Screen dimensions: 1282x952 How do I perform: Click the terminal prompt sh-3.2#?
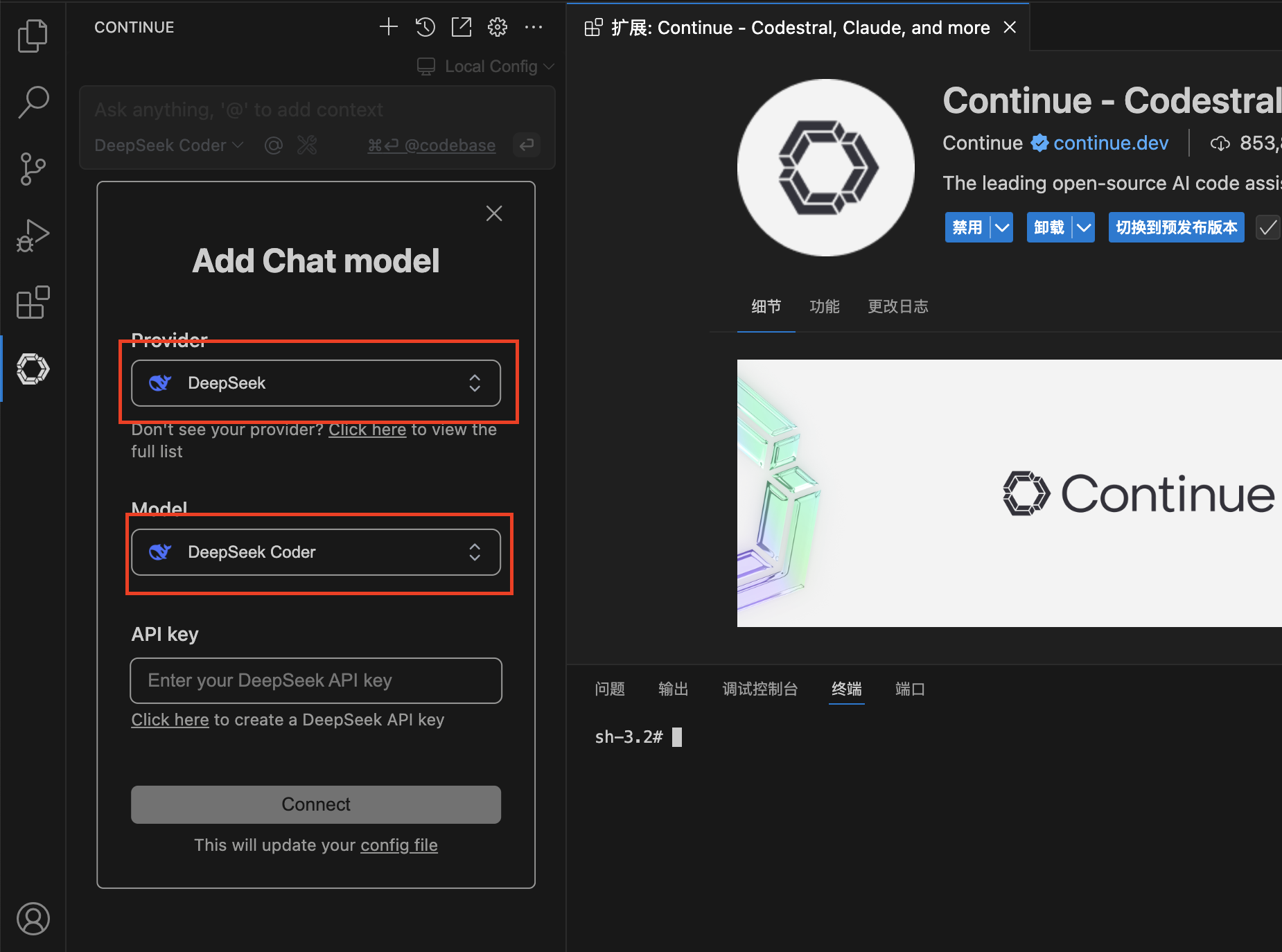coord(629,737)
